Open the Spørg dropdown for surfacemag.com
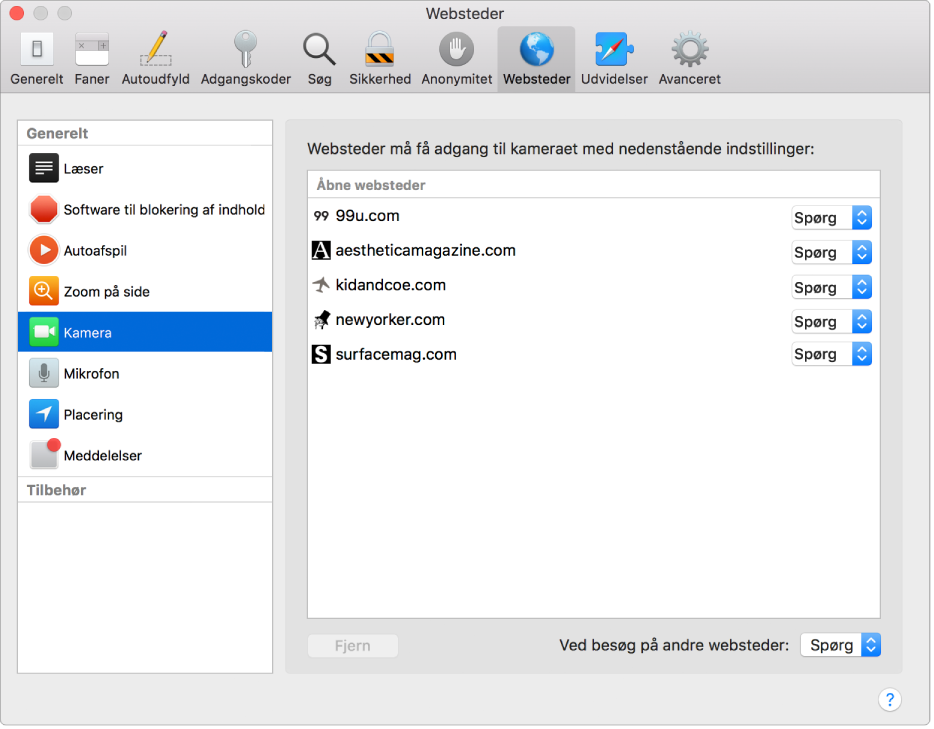 832,354
